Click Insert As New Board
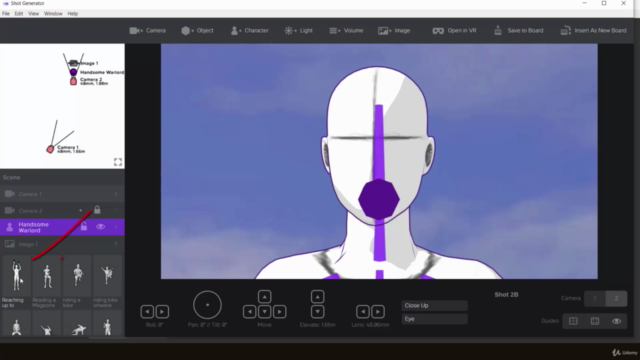Viewport: 640px width, 360px height. pos(593,31)
